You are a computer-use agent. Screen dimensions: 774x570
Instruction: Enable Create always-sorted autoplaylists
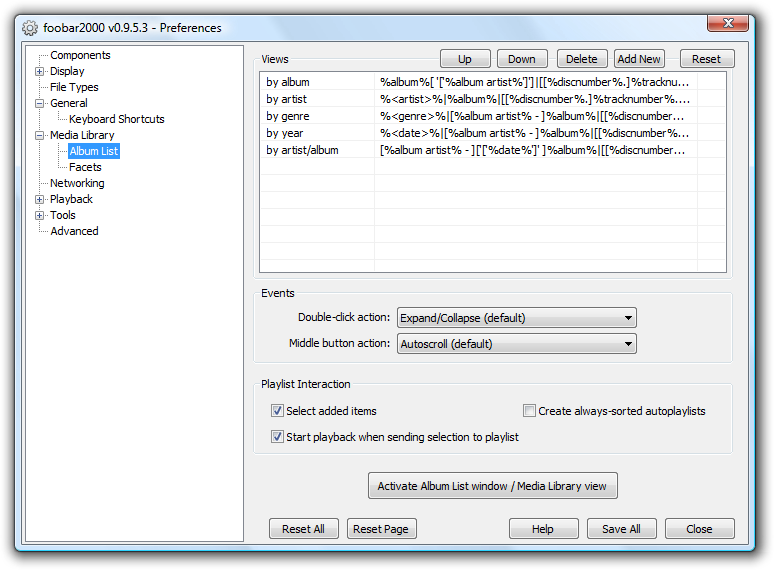(x=530, y=411)
